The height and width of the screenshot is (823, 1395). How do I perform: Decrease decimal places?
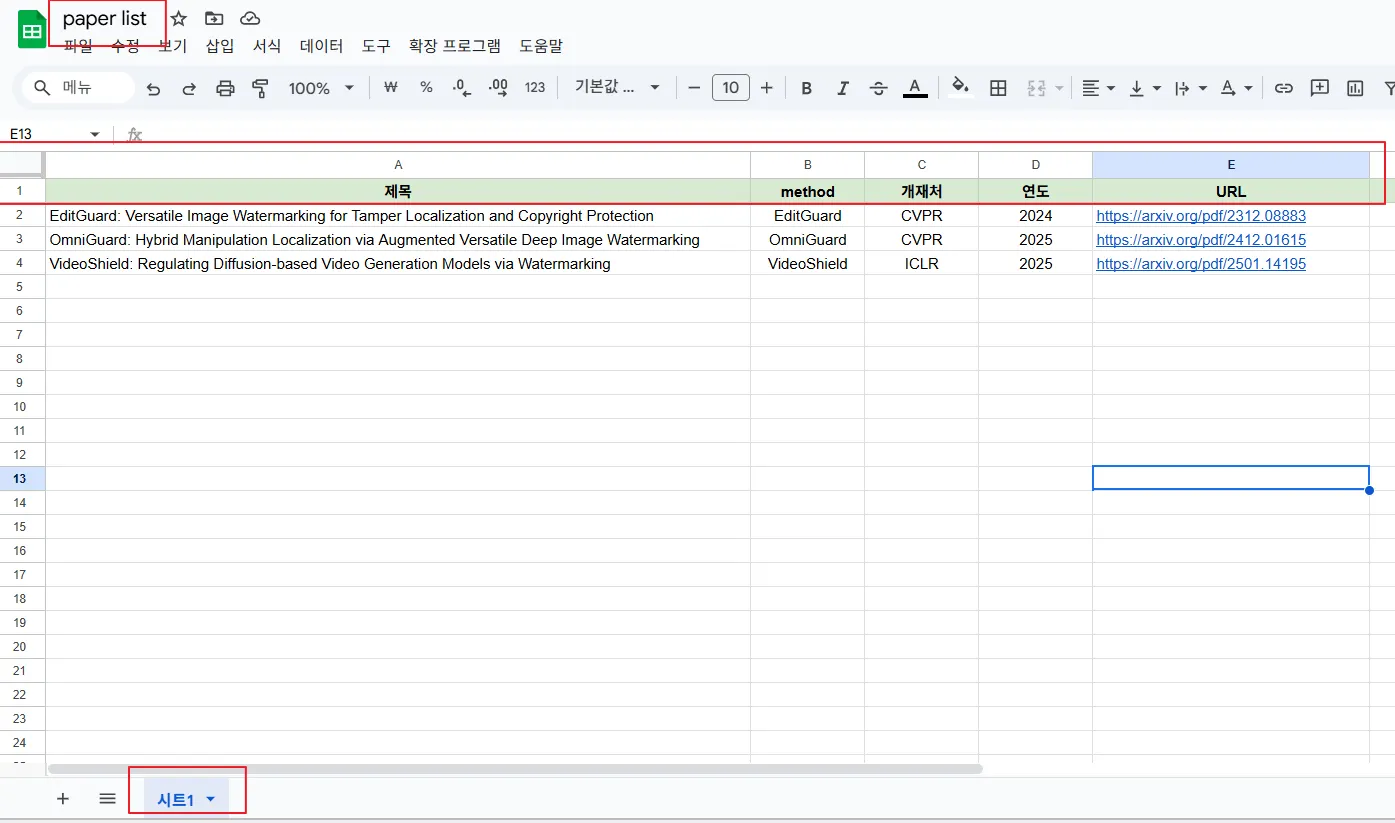(x=461, y=88)
